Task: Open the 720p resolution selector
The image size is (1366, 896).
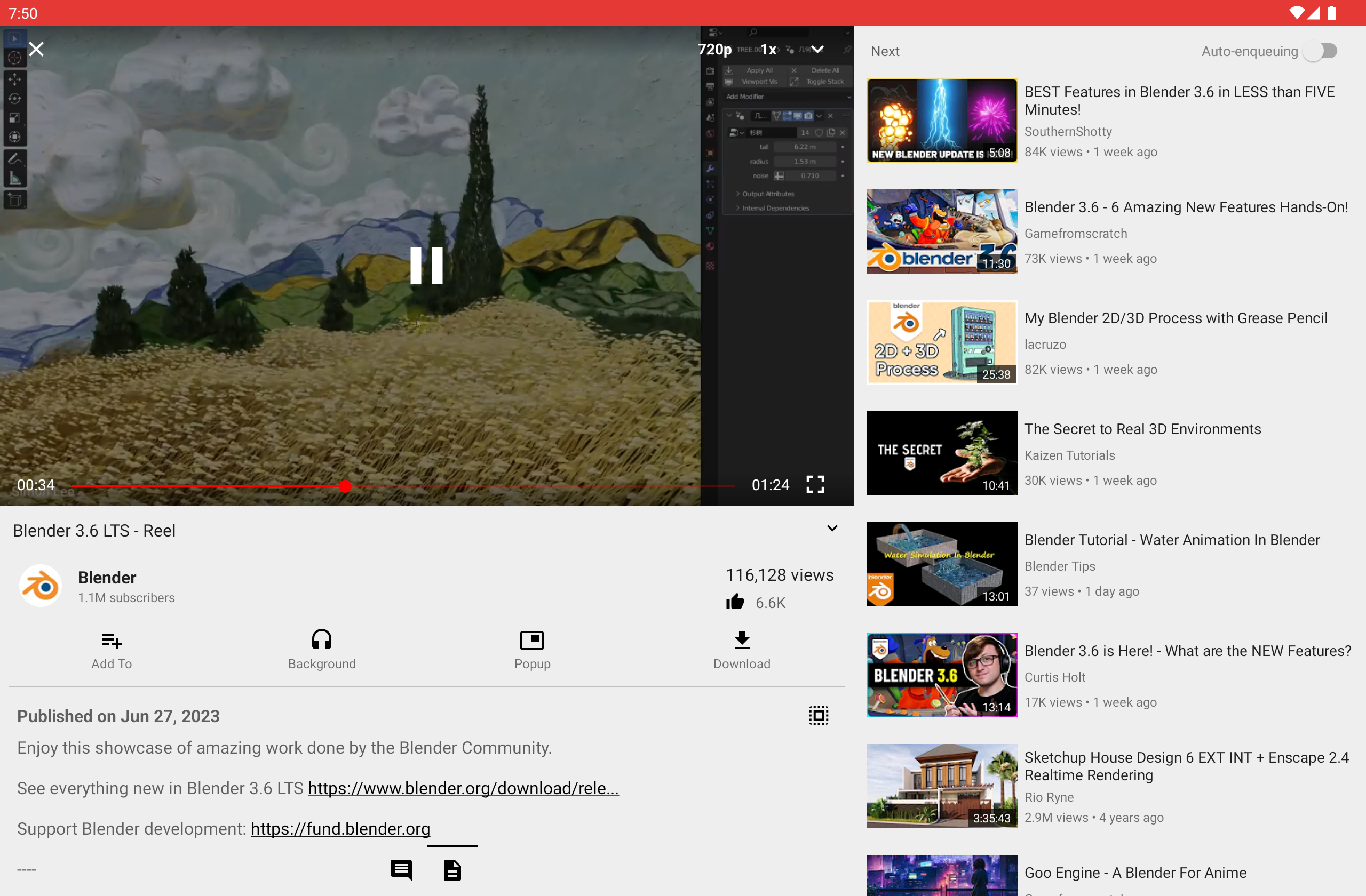Action: [x=714, y=50]
